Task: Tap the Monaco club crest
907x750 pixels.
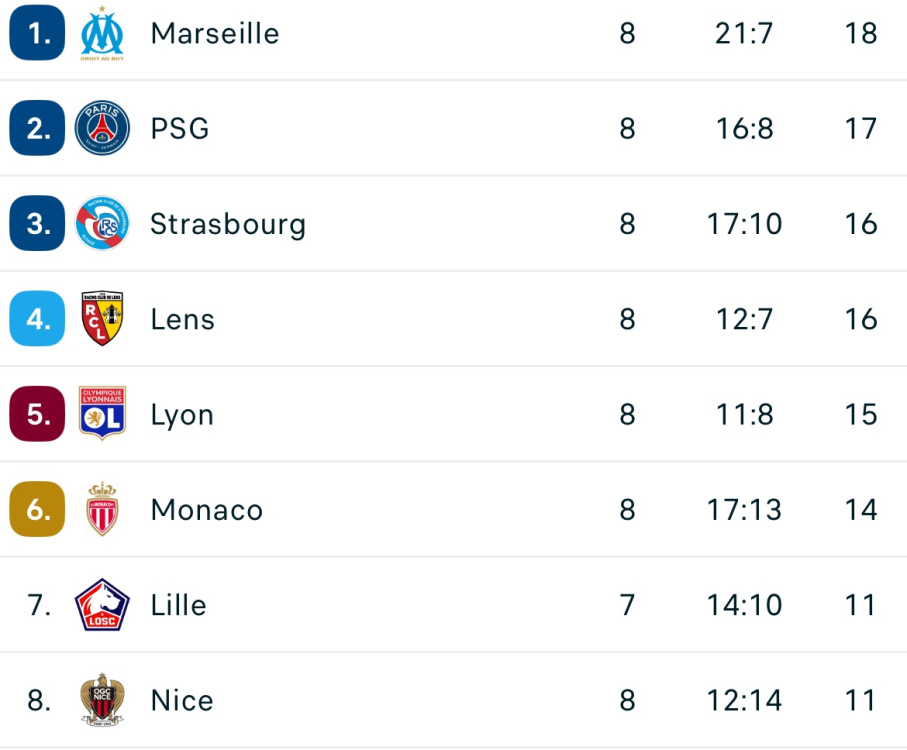Action: coord(102,509)
